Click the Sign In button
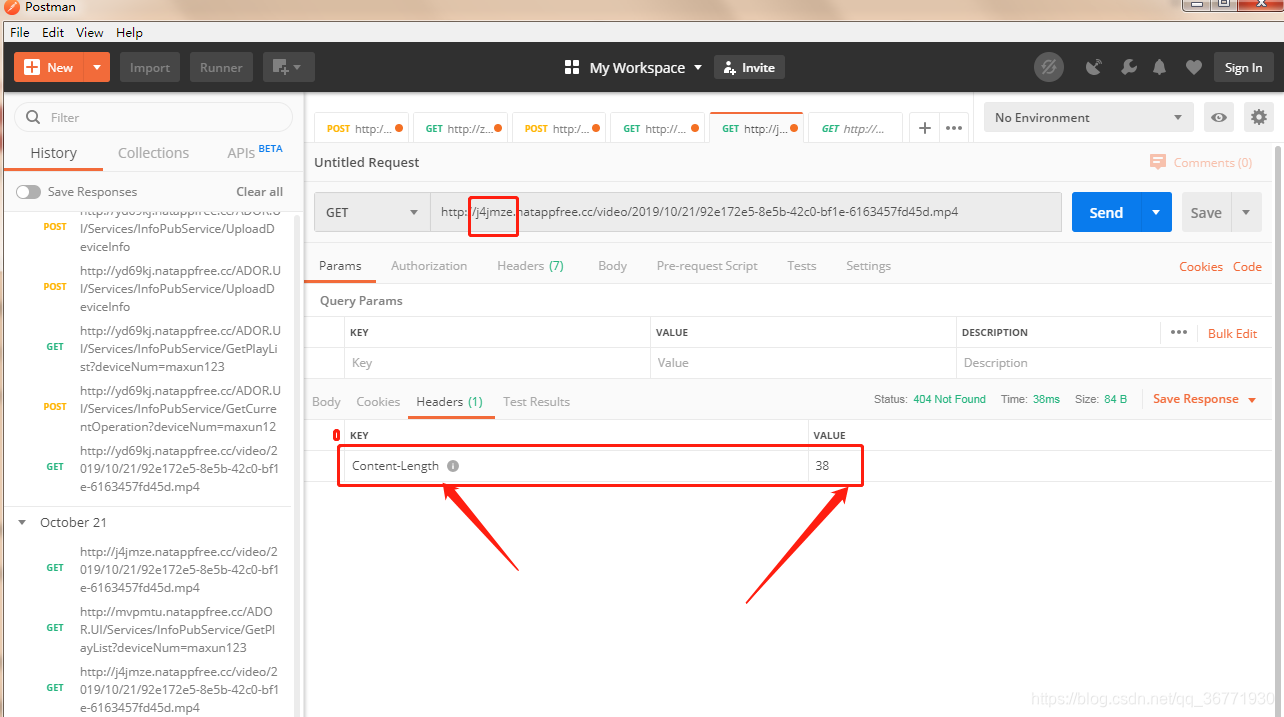This screenshot has height=717, width=1284. click(x=1243, y=68)
